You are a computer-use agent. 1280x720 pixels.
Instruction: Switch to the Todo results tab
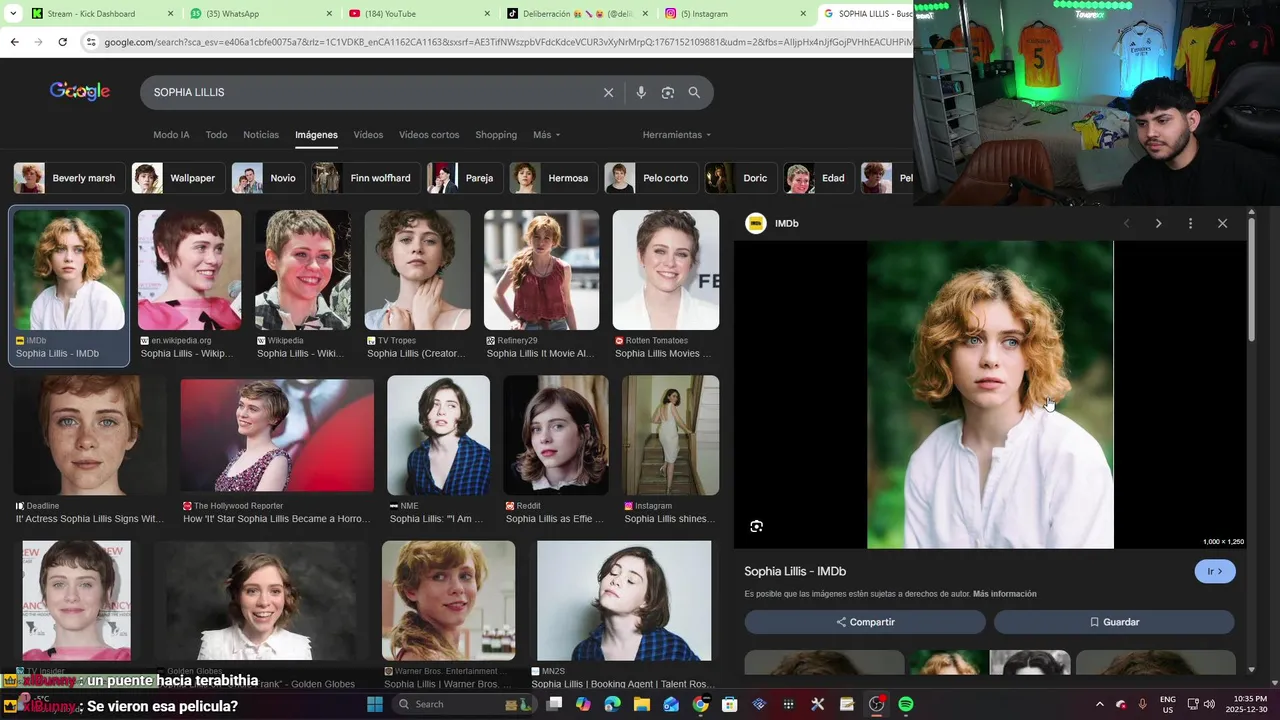216,135
